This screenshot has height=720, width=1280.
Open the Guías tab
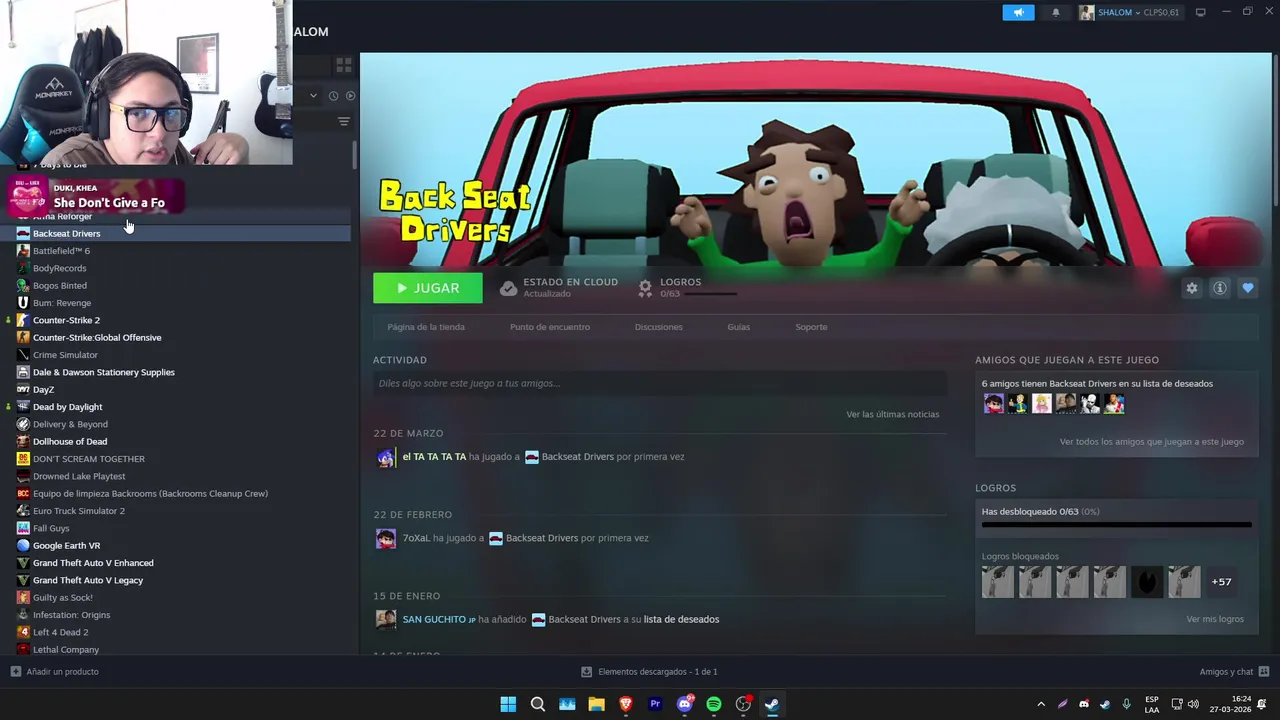[739, 327]
